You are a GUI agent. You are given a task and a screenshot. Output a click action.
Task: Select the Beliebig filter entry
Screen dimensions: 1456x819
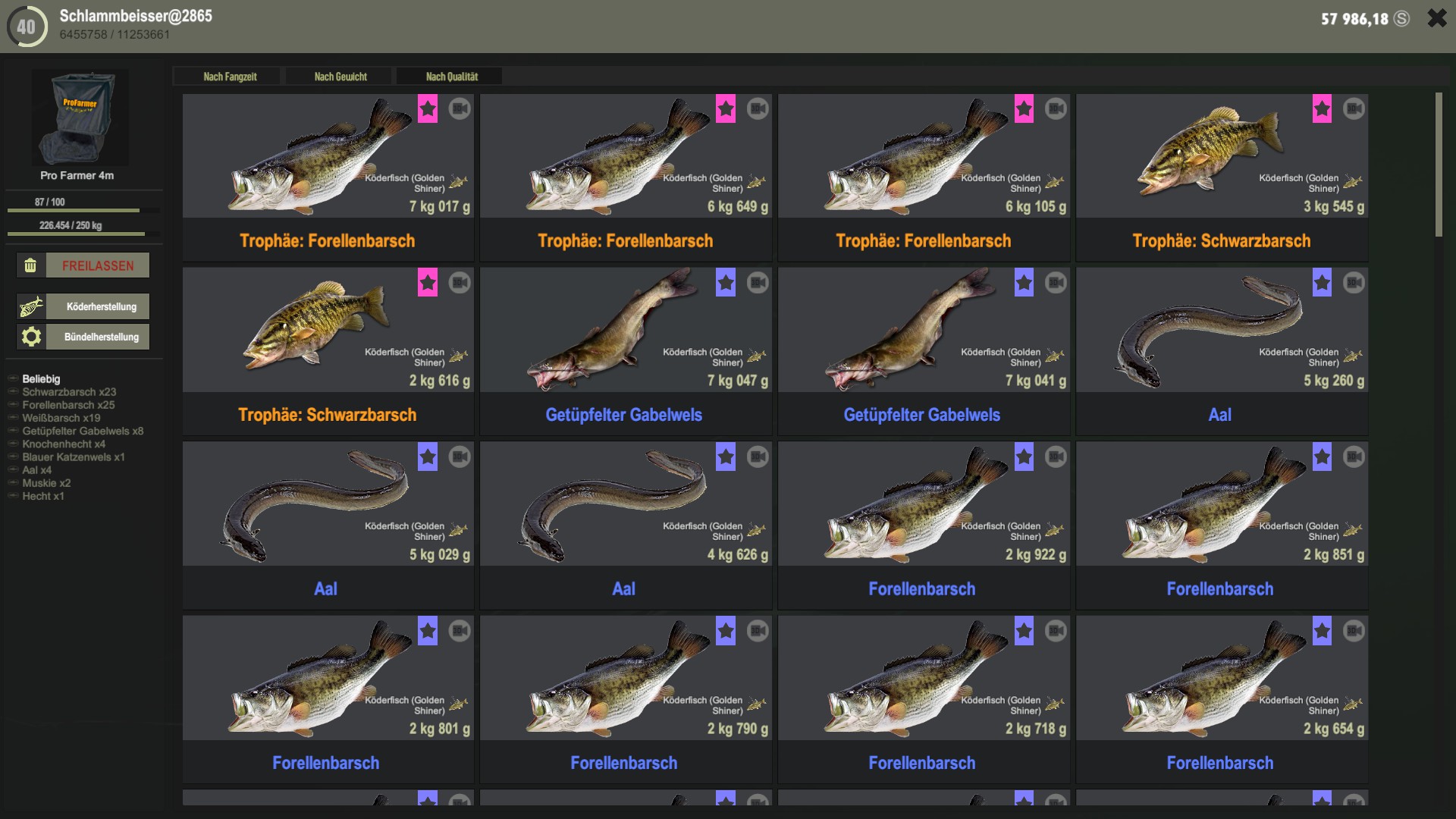[41, 379]
